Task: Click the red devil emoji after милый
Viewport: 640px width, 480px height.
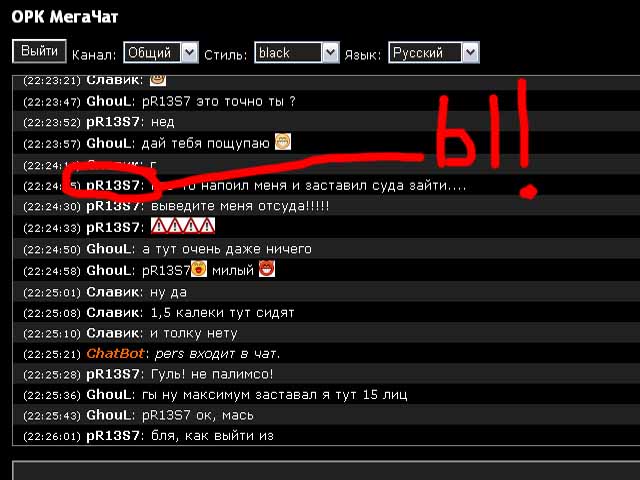Action: 267,269
